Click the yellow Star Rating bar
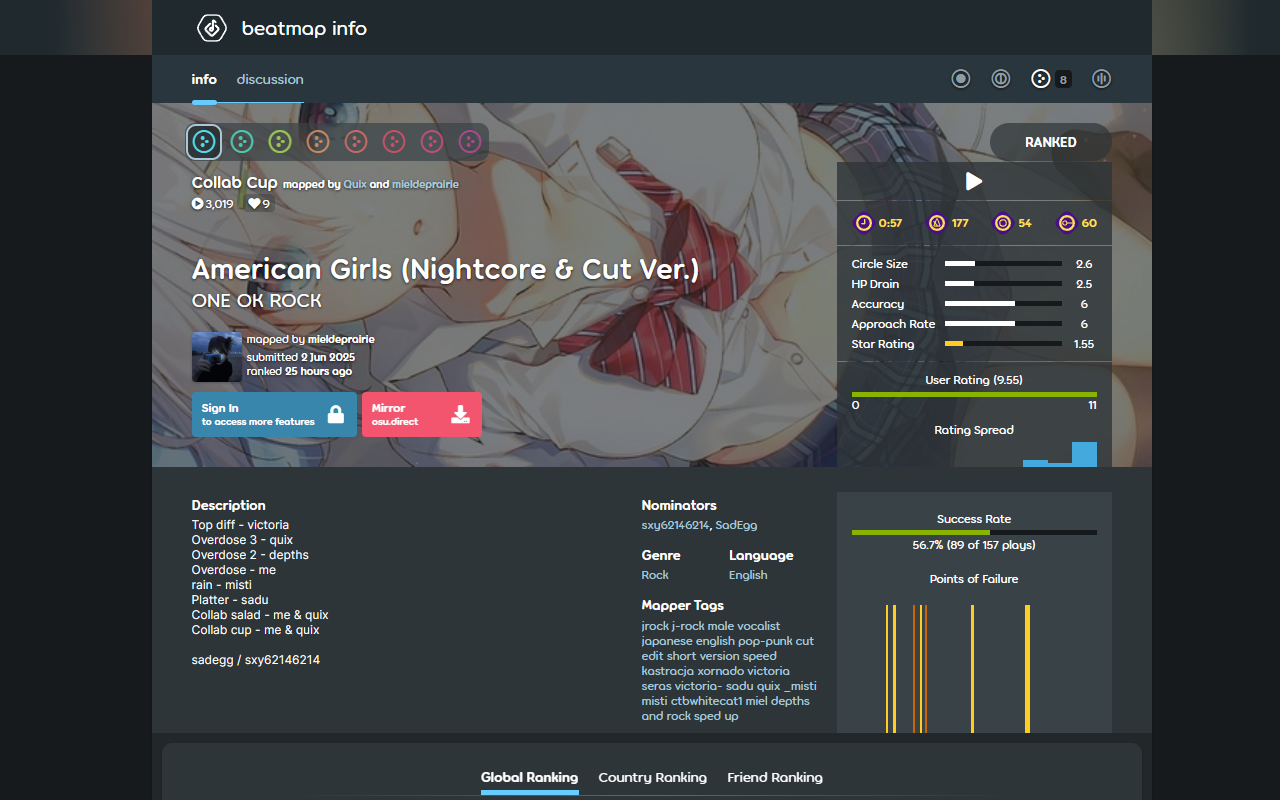Viewport: 1280px width, 800px height. [x=954, y=344]
